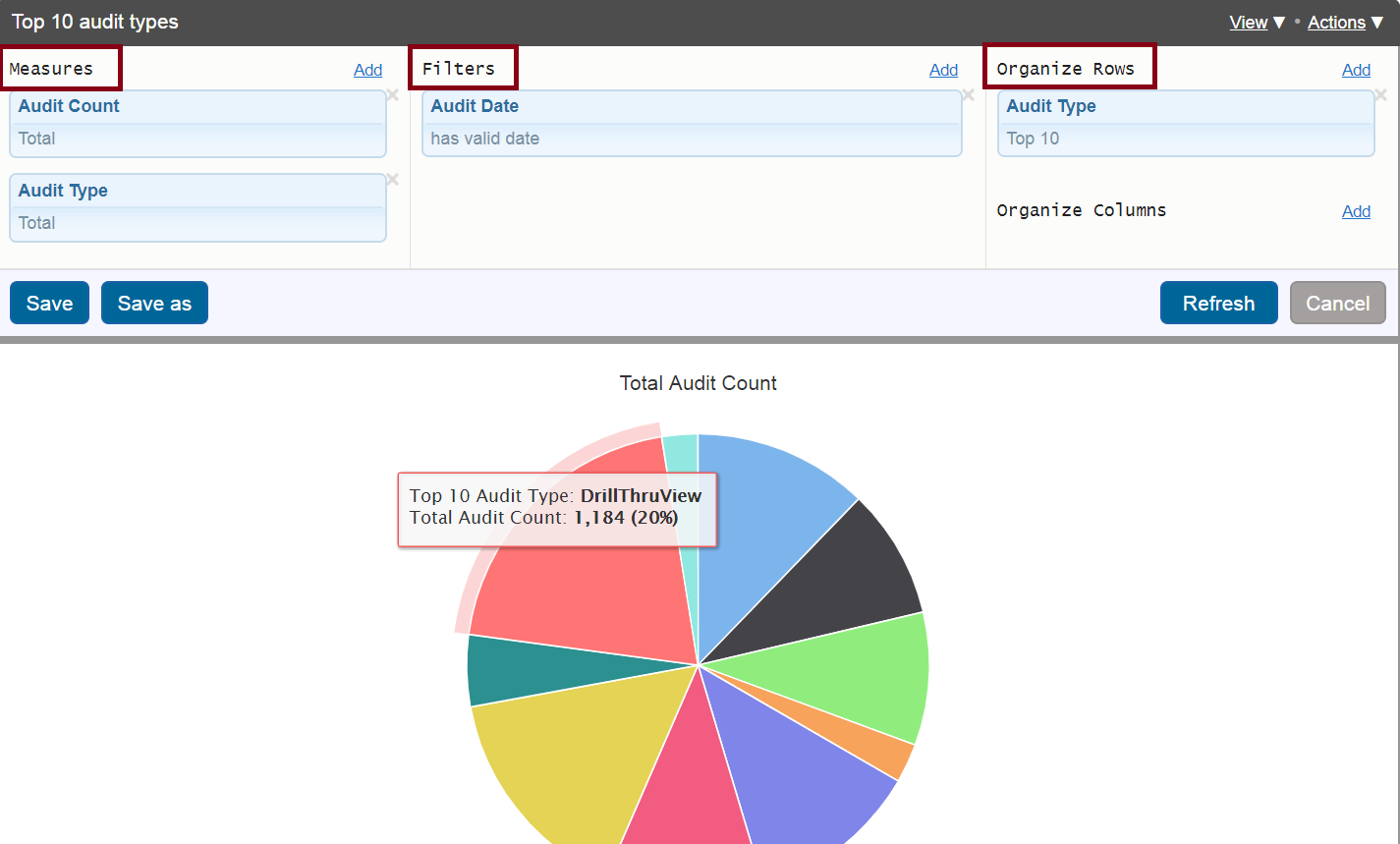Image resolution: width=1400 pixels, height=844 pixels.
Task: Add a field to Organize Rows
Action: [1356, 70]
